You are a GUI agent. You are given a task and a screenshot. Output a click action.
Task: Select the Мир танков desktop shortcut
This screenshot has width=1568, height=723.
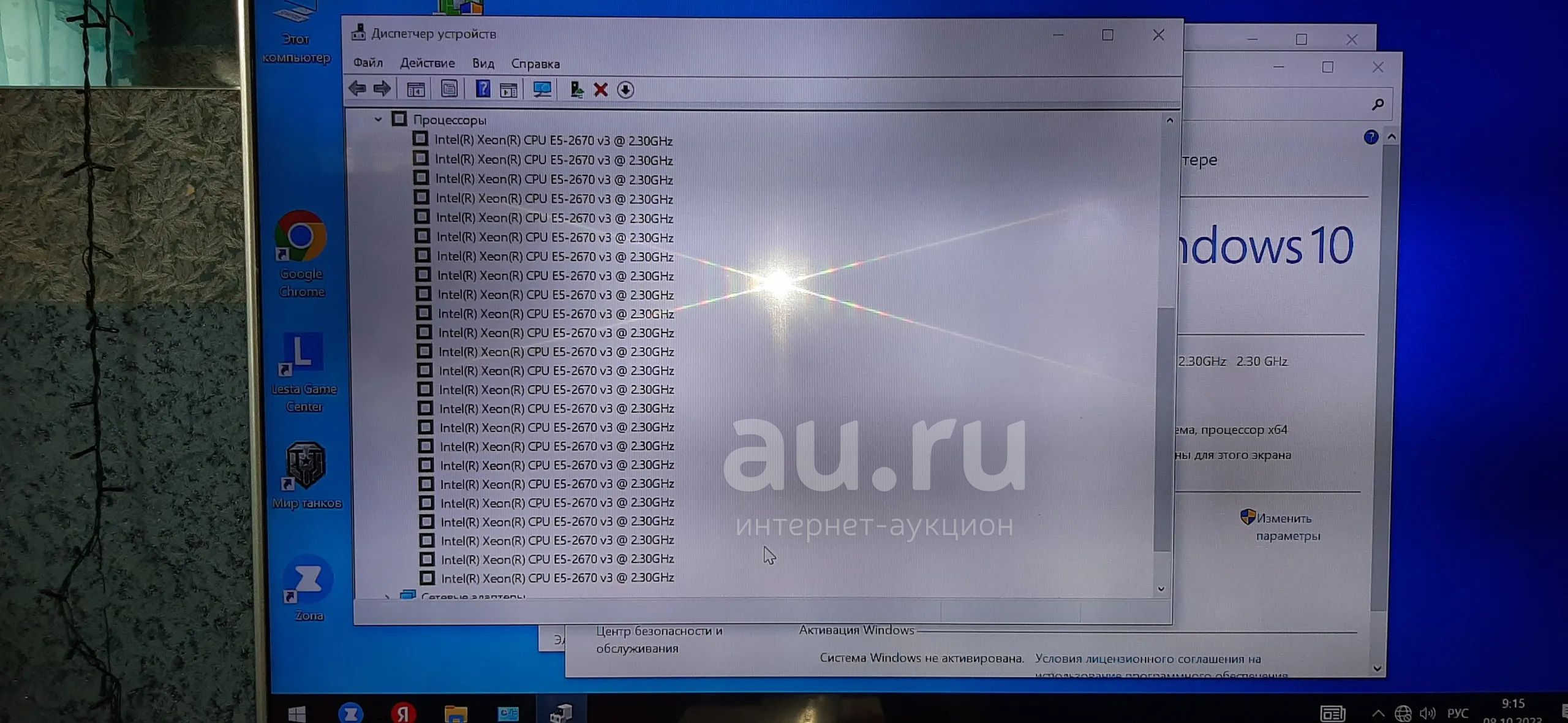point(306,475)
